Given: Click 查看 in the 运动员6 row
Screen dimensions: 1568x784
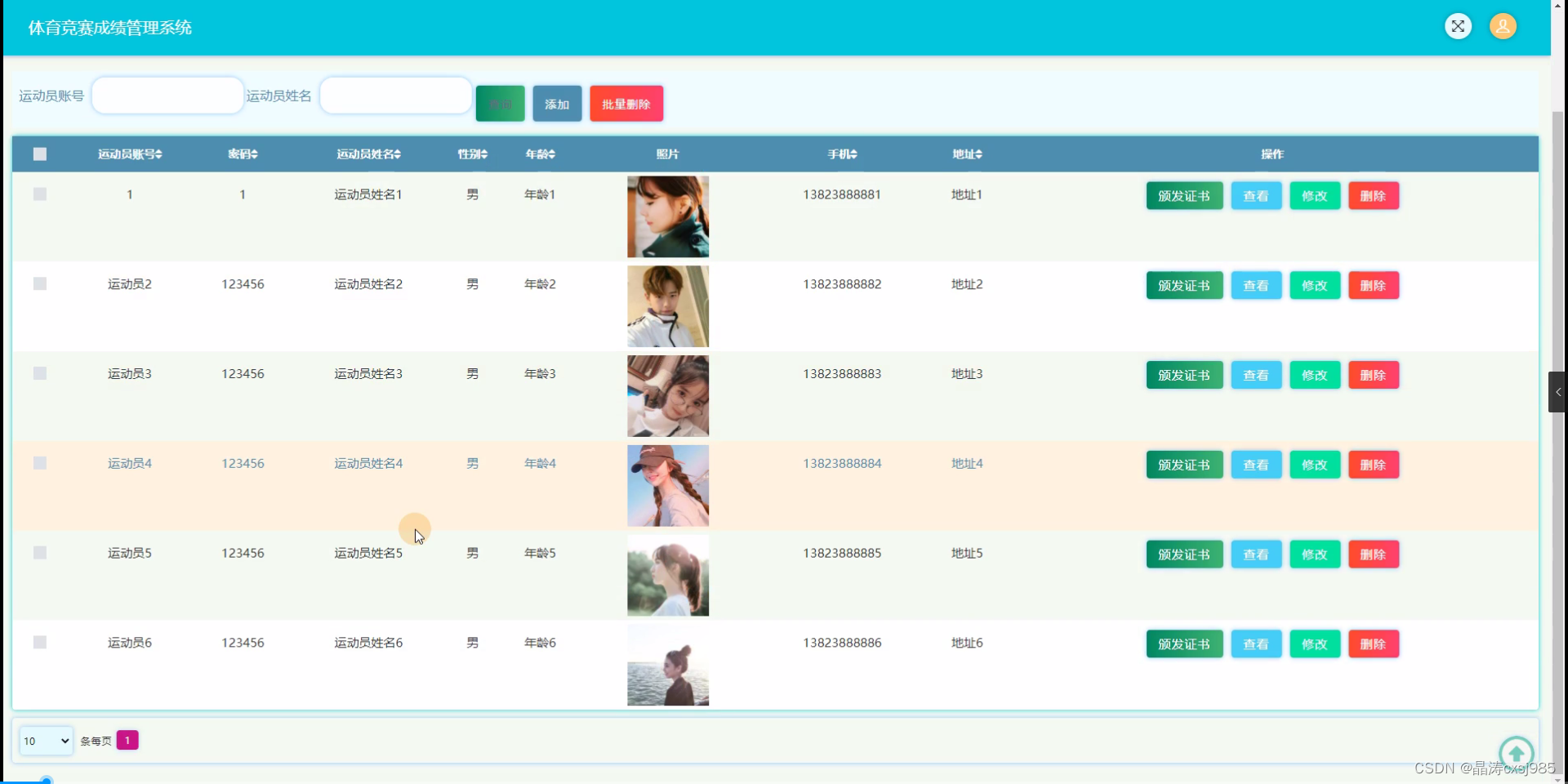Looking at the screenshot, I should pyautogui.click(x=1256, y=644).
